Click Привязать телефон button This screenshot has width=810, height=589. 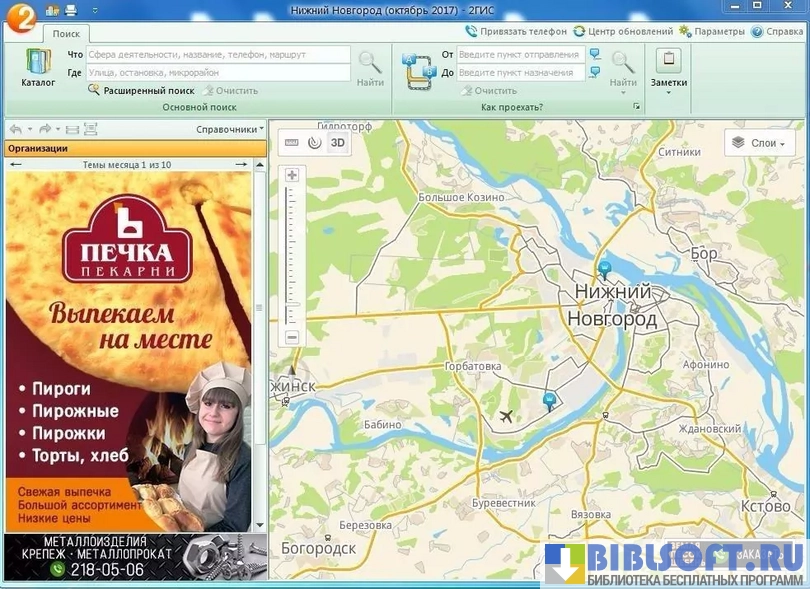[x=516, y=31]
